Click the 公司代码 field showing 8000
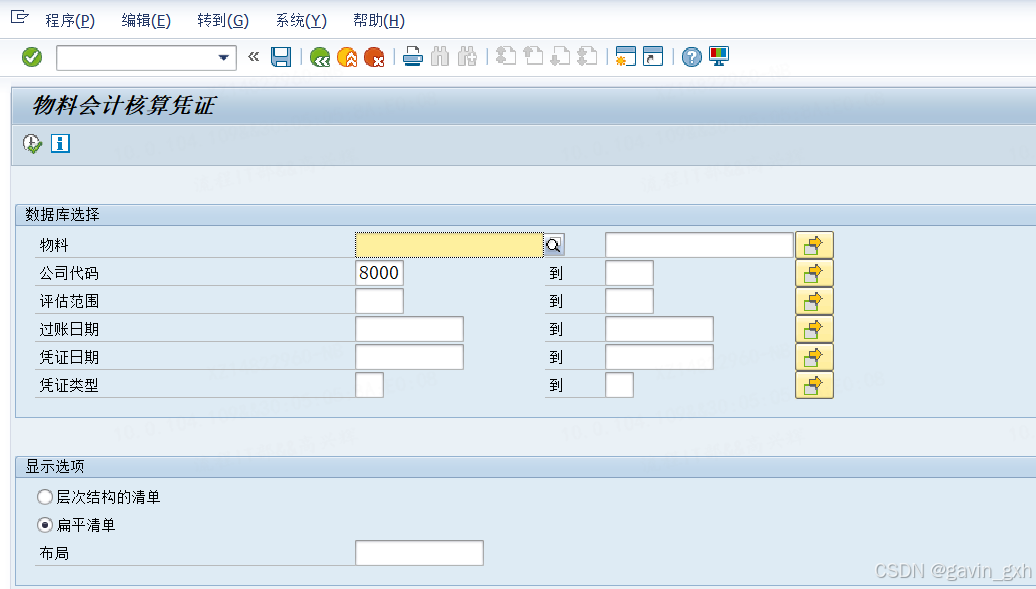Image resolution: width=1036 pixels, height=589 pixels. click(x=379, y=273)
